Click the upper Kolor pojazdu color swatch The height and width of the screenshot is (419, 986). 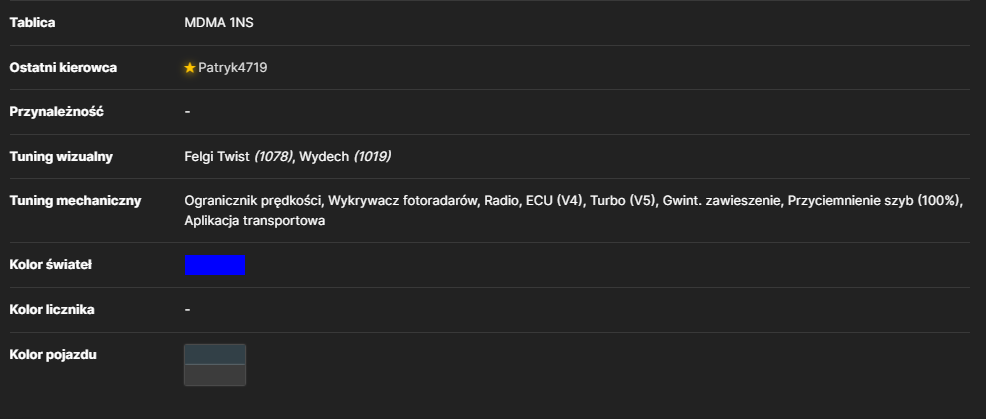pos(214,355)
